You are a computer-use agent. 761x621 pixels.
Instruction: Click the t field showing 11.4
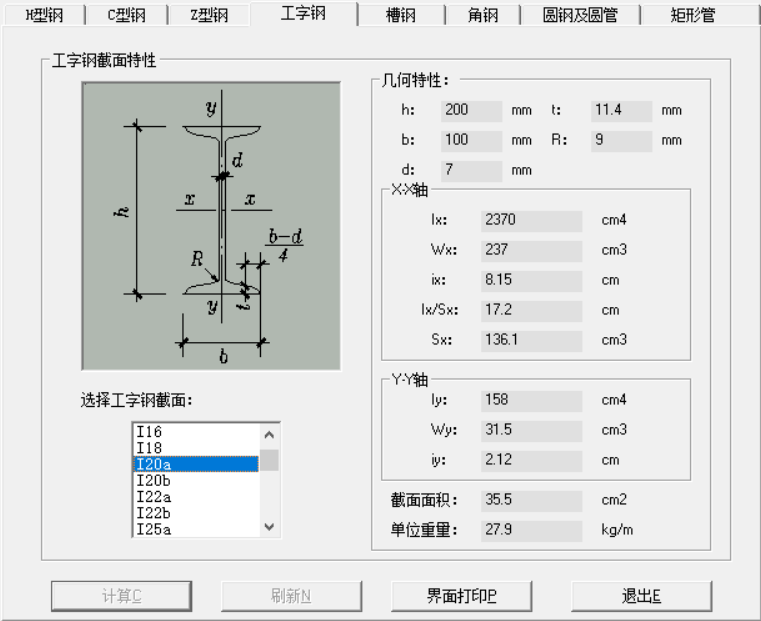coord(621,111)
